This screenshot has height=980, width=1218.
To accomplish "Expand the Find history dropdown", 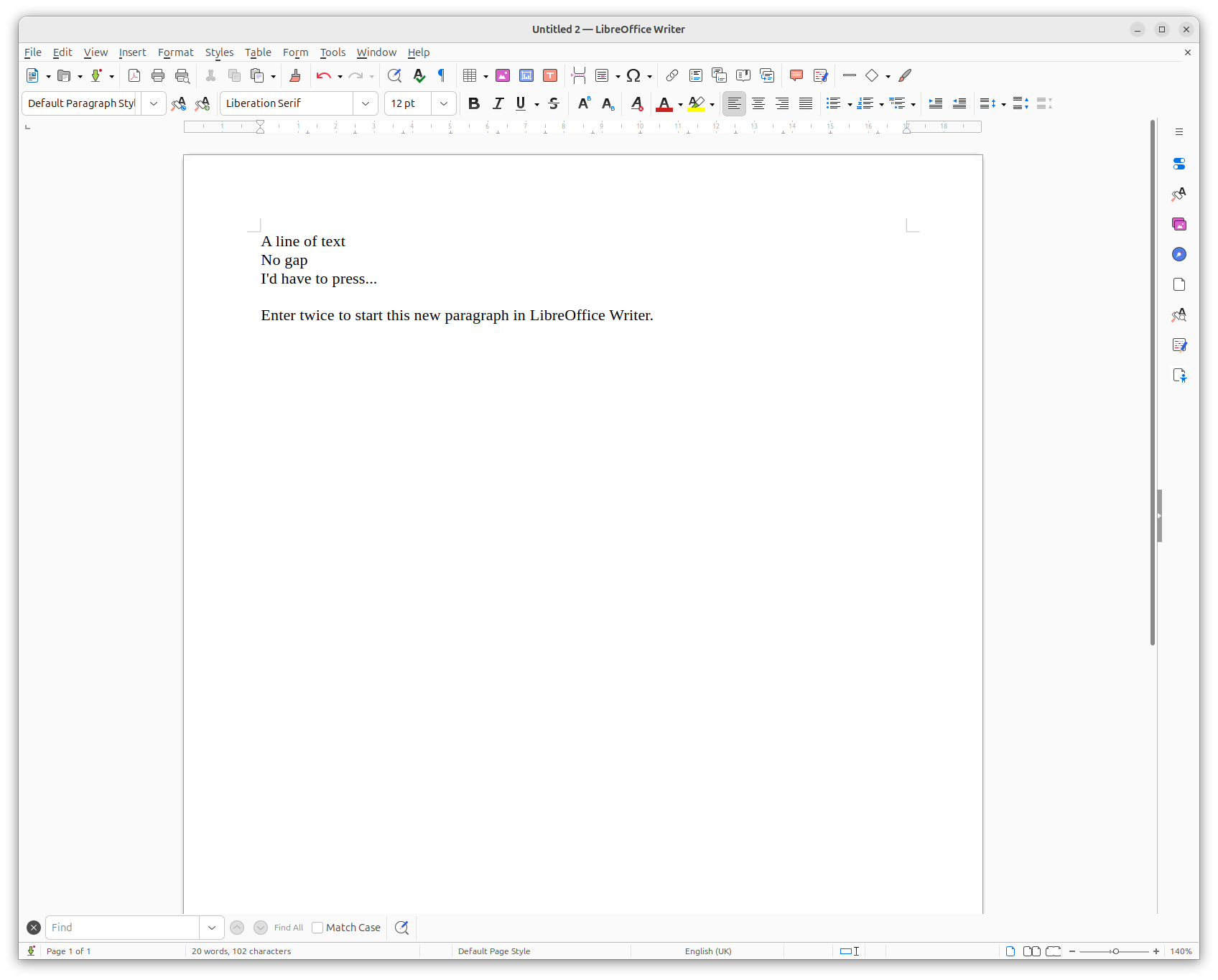I will pos(212,928).
